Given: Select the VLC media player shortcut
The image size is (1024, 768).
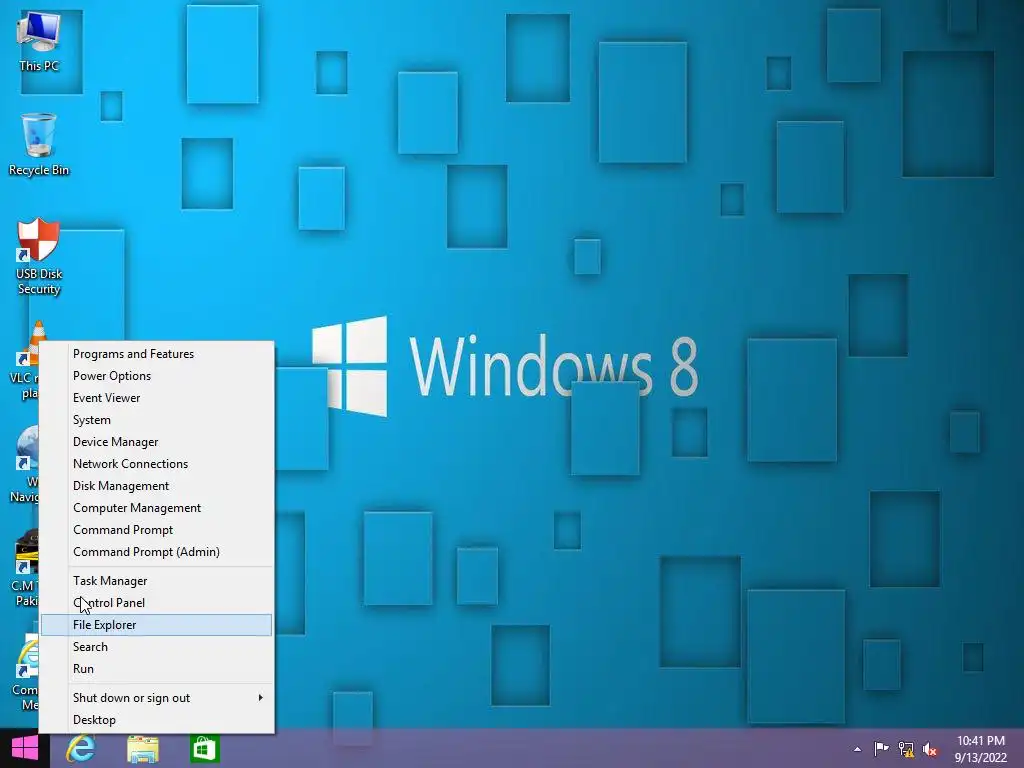Looking at the screenshot, I should pos(26,360).
